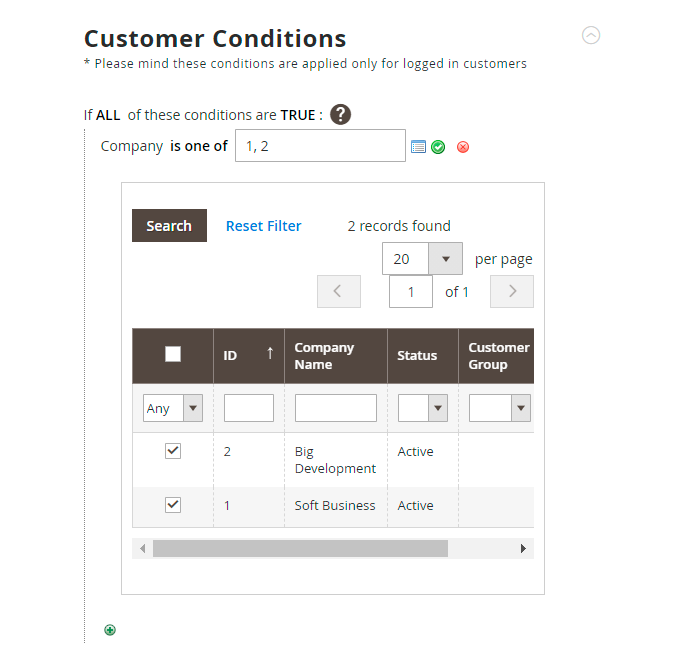Image resolution: width=684 pixels, height=660 pixels.
Task: Toggle the select-all header checkbox
Action: point(173,354)
